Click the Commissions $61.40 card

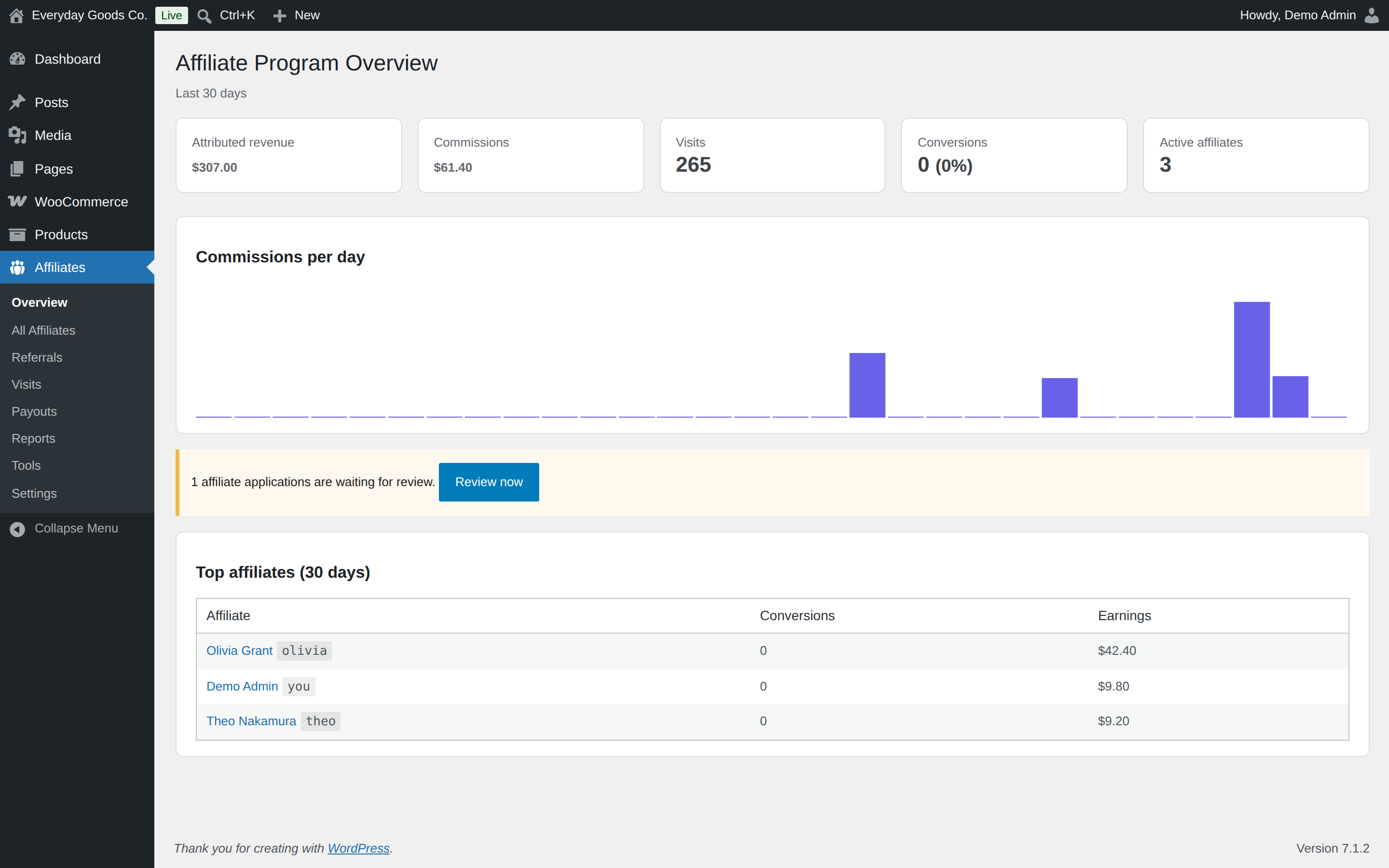[531, 155]
